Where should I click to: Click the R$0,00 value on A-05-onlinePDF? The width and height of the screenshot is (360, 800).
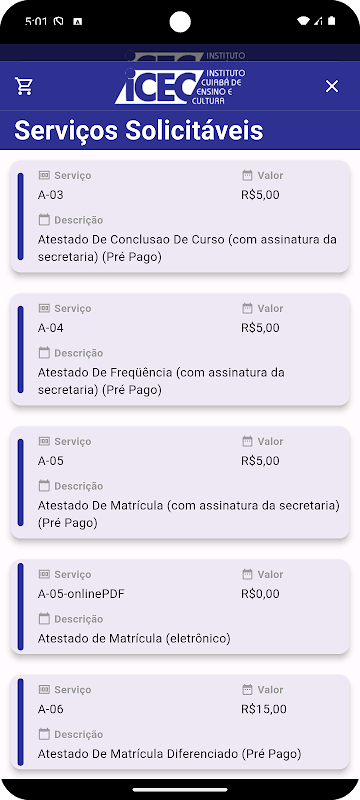260,594
